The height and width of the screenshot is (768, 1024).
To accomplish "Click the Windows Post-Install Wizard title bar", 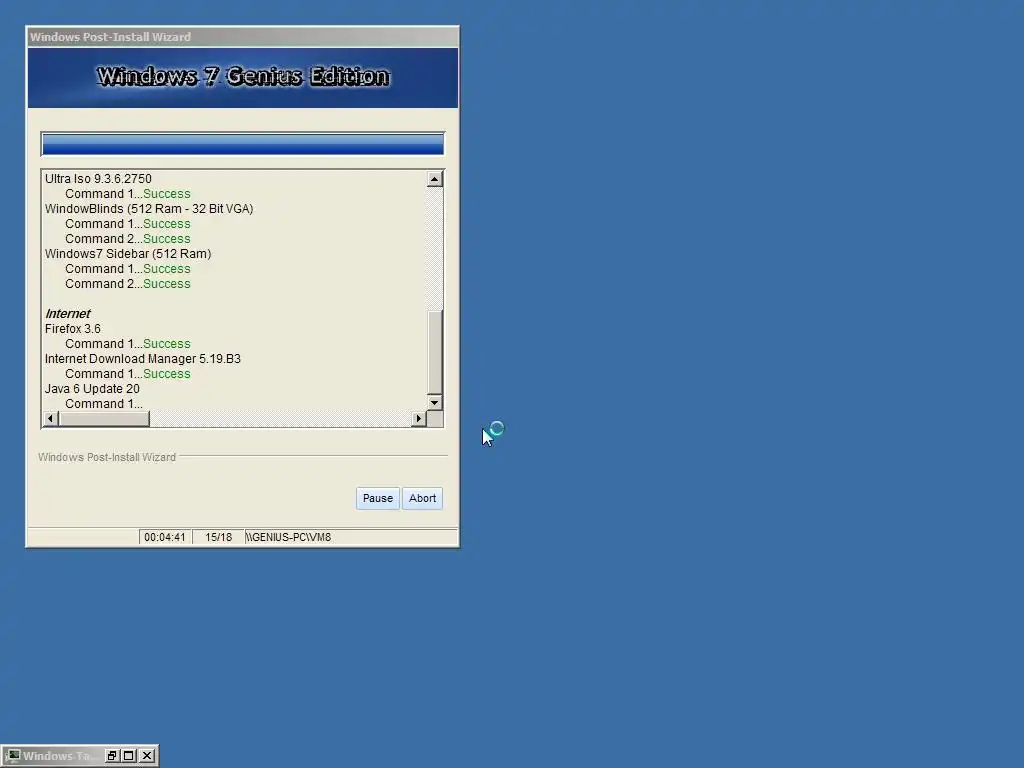I will (x=242, y=37).
